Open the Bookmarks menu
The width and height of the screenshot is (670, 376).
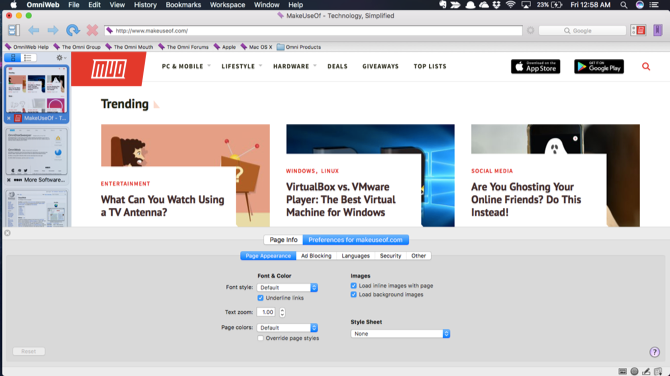coord(183,5)
